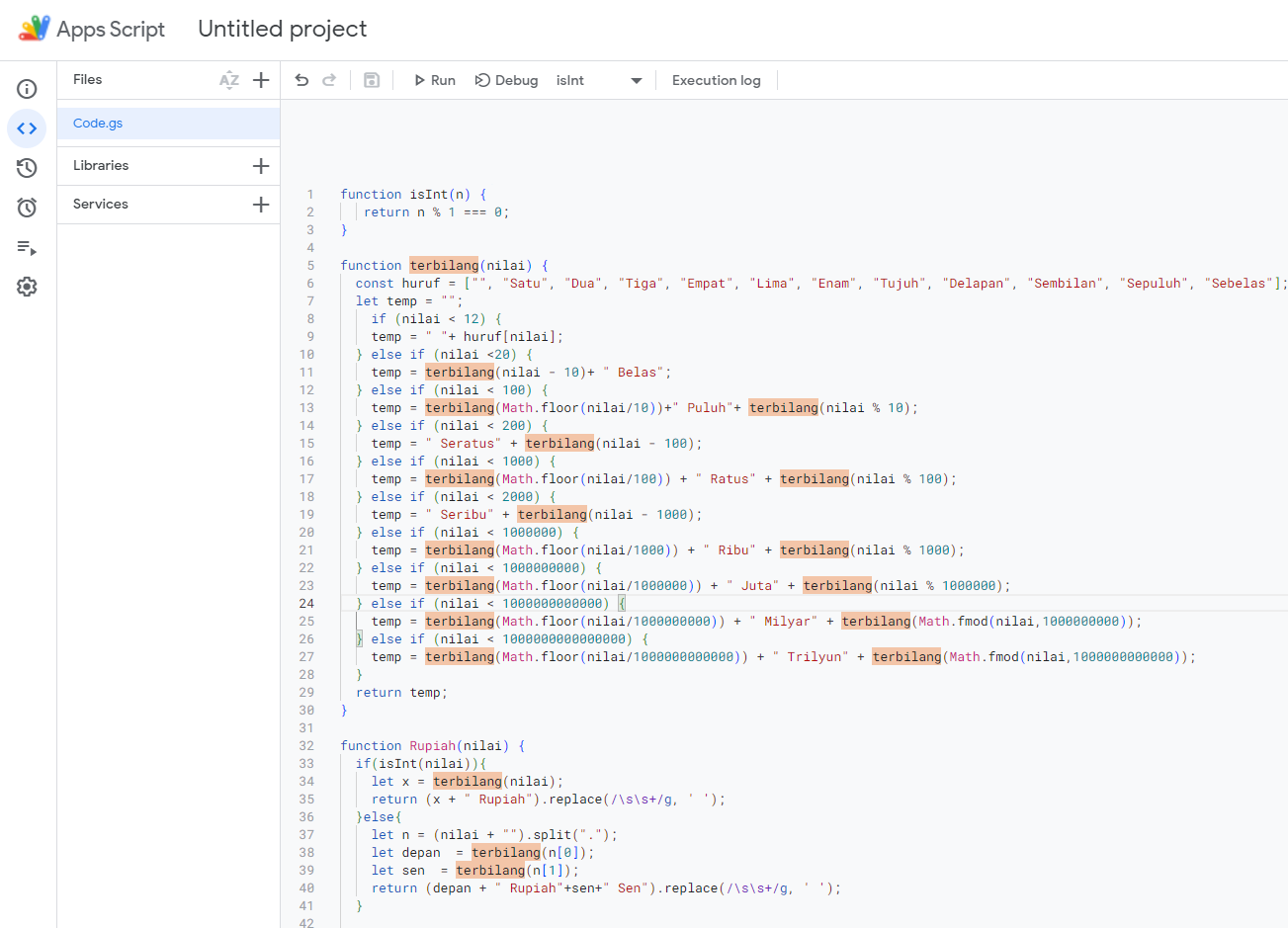The image size is (1288, 928).
Task: Open Project Settings gear icon
Action: coord(27,287)
